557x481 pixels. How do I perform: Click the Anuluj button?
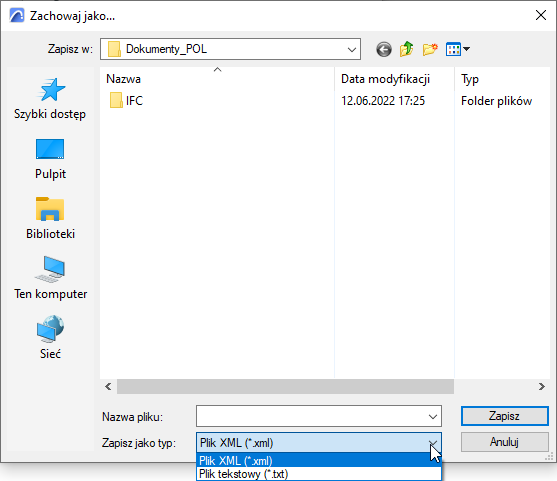(x=504, y=442)
